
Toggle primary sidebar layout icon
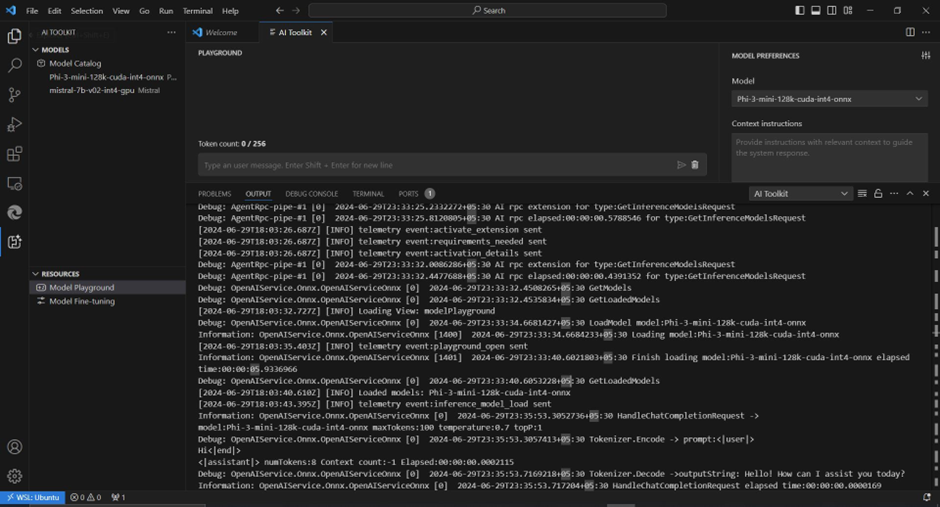(800, 10)
